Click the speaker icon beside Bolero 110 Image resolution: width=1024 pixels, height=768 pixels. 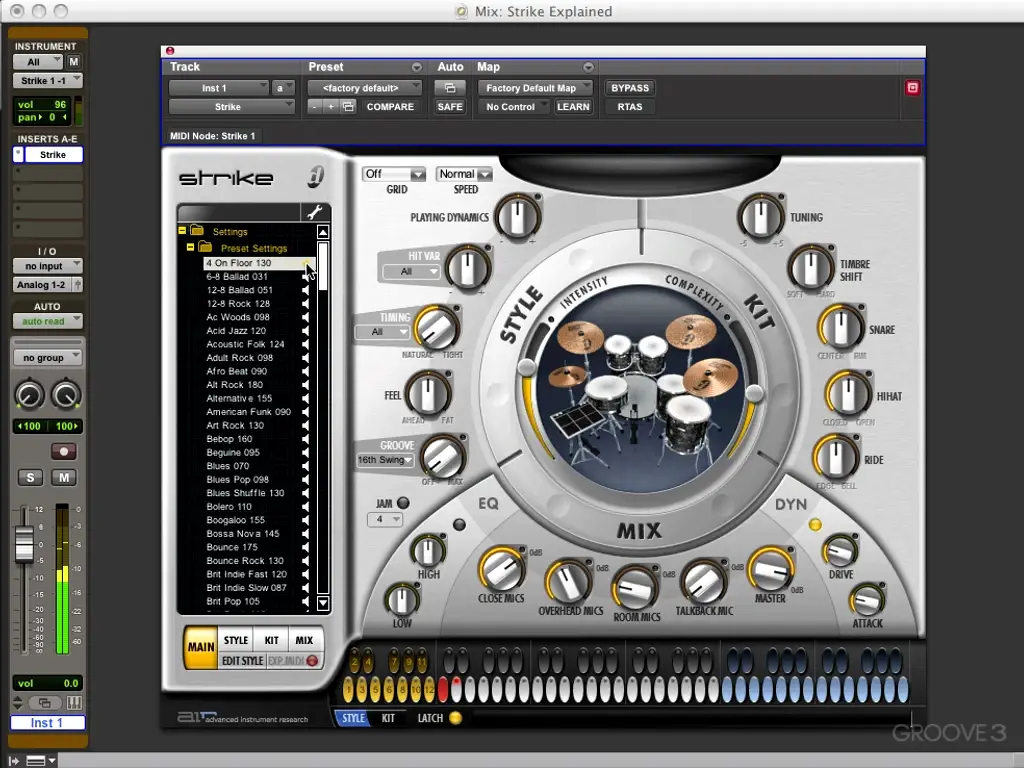(306, 507)
